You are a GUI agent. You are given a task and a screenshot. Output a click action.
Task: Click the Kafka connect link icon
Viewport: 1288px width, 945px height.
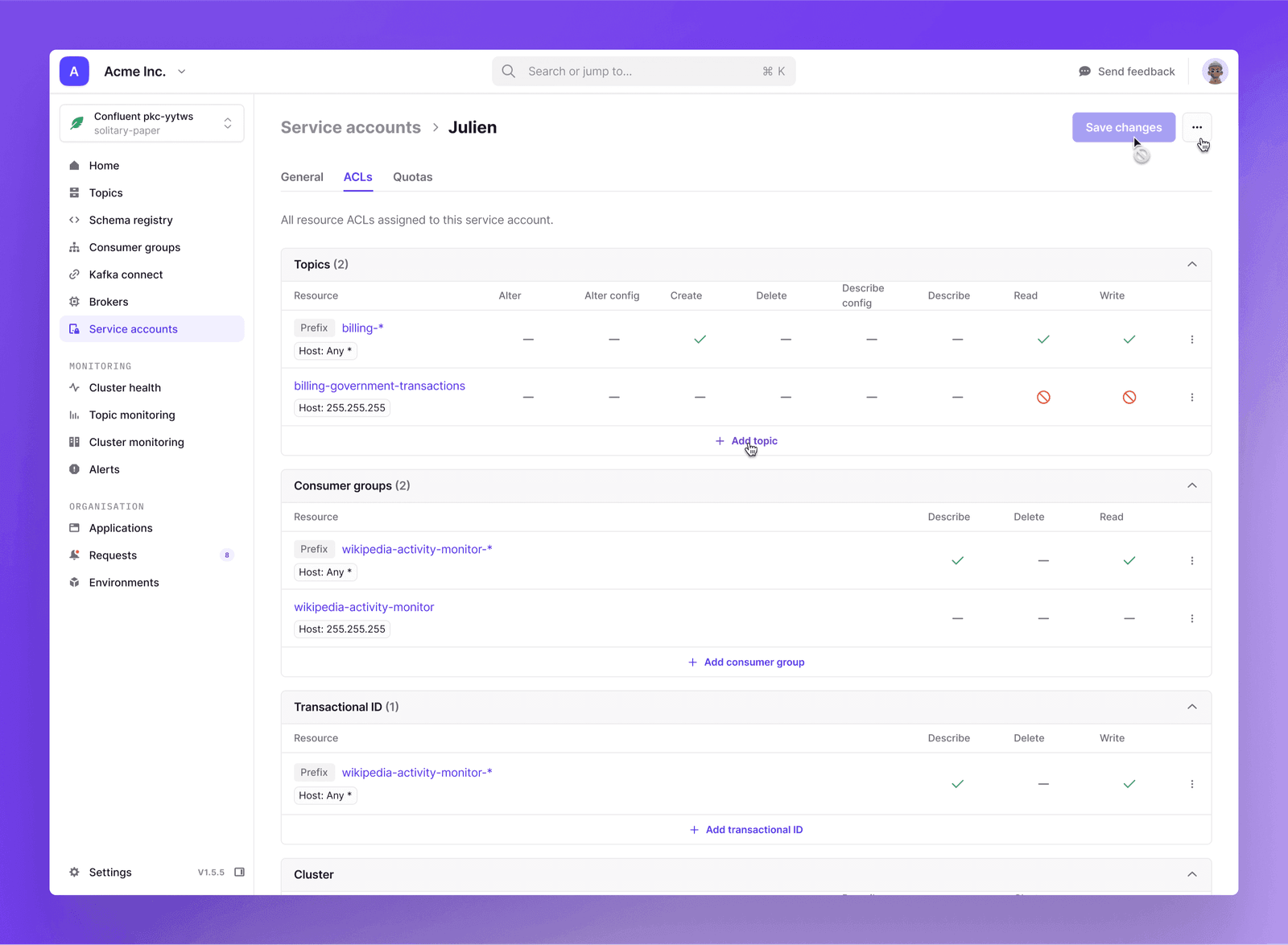(x=74, y=274)
